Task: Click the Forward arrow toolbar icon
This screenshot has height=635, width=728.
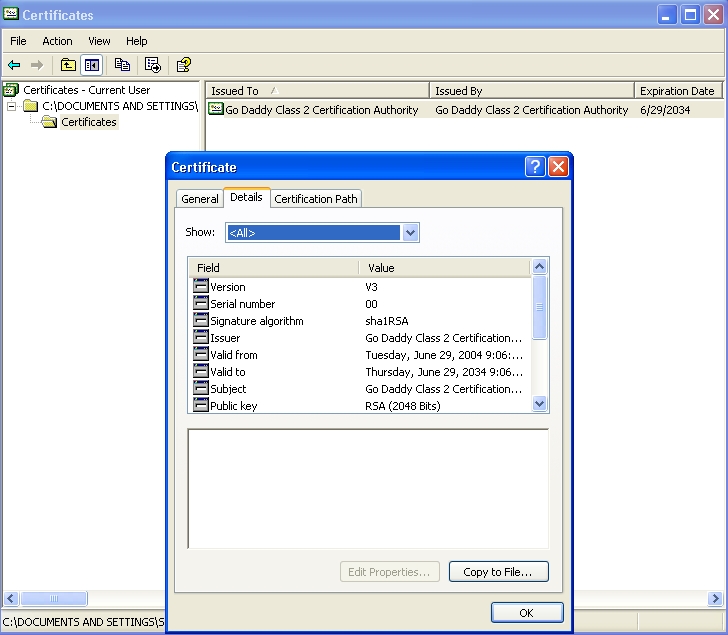Action: point(37,65)
